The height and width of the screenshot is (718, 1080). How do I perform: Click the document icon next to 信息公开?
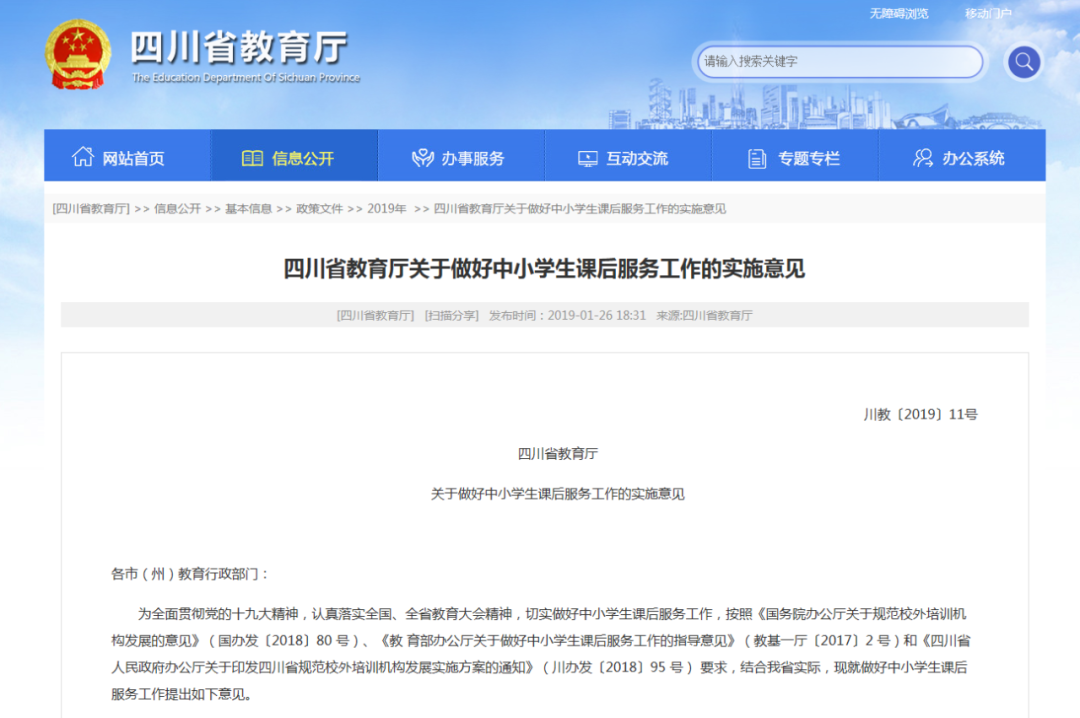click(x=254, y=156)
